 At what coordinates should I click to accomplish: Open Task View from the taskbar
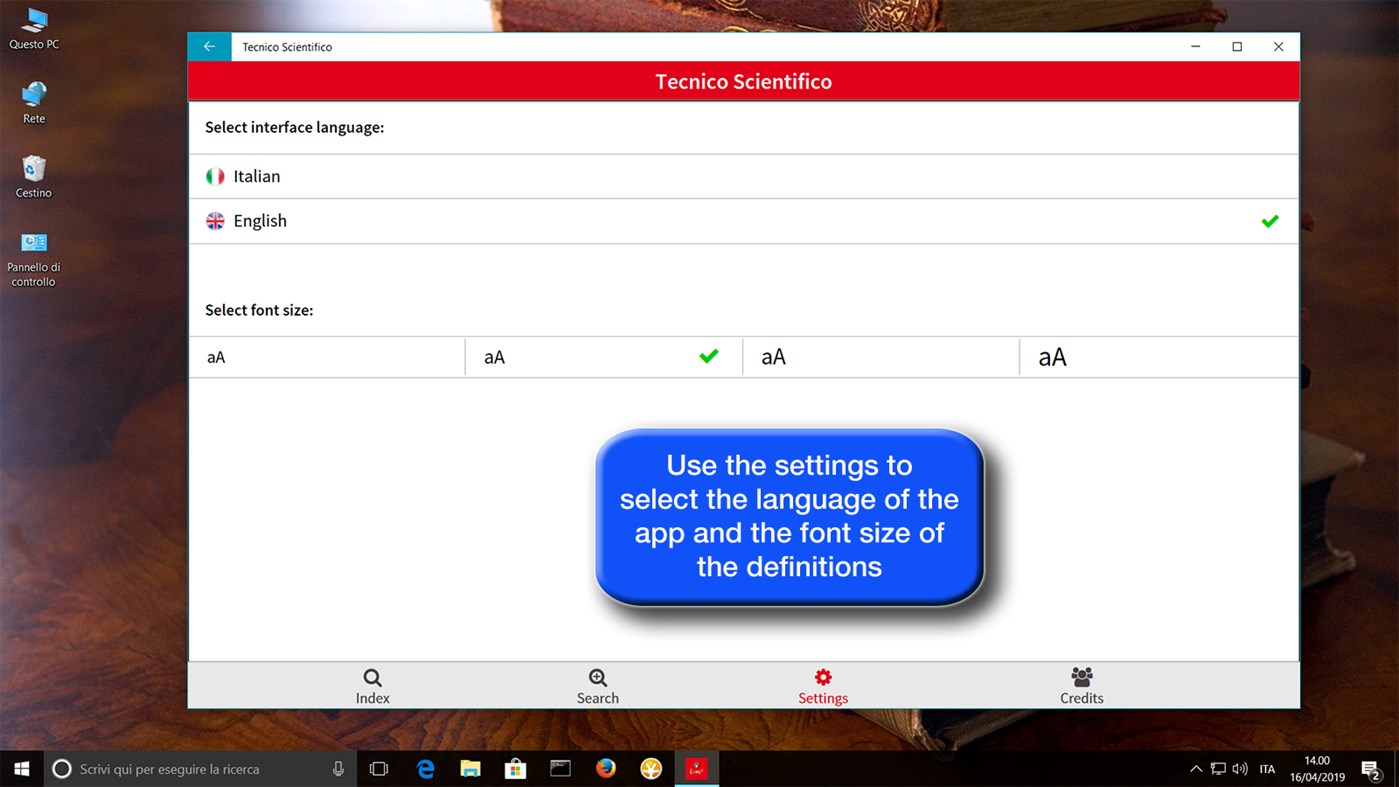point(378,768)
